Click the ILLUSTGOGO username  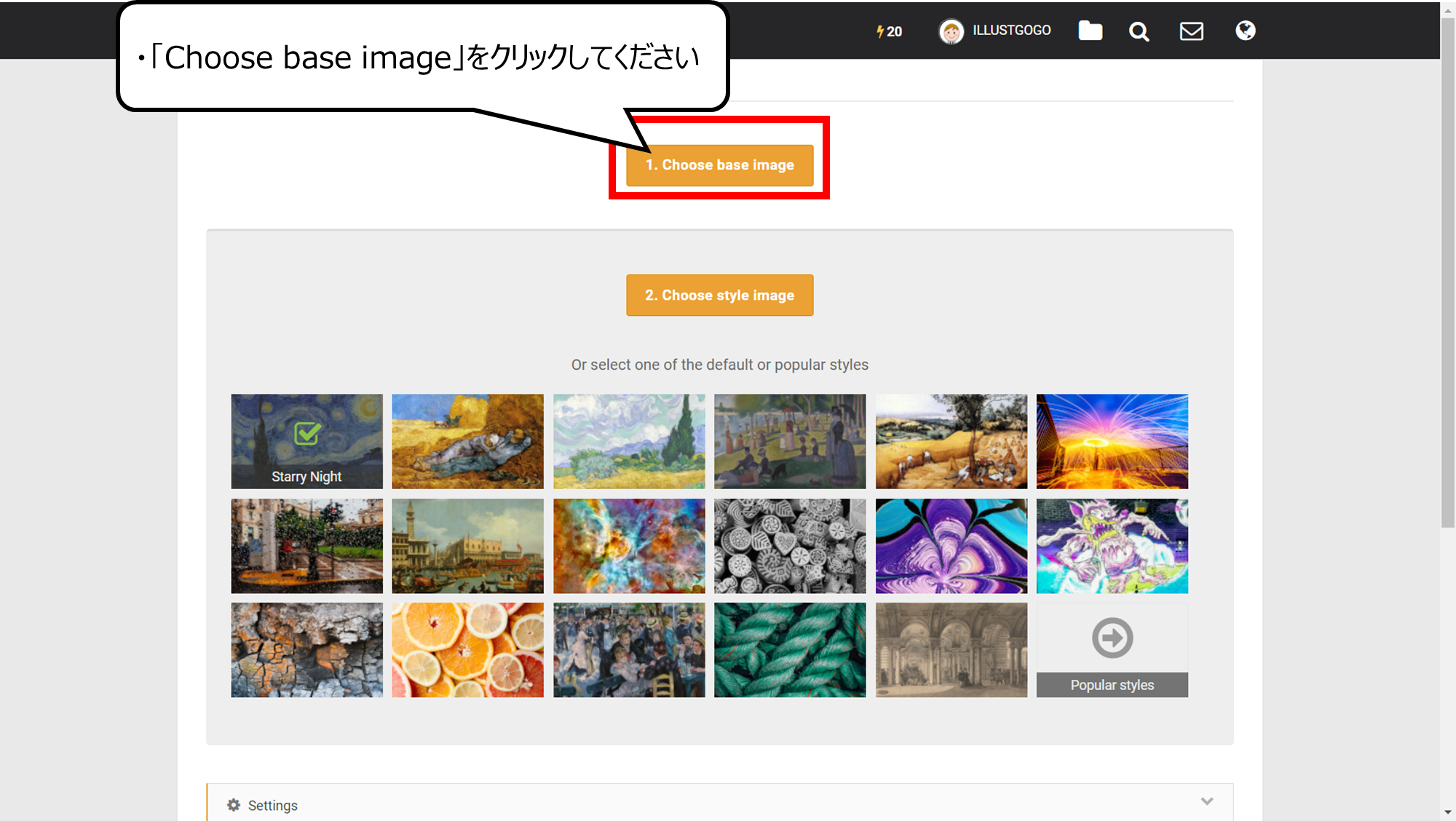point(1011,31)
